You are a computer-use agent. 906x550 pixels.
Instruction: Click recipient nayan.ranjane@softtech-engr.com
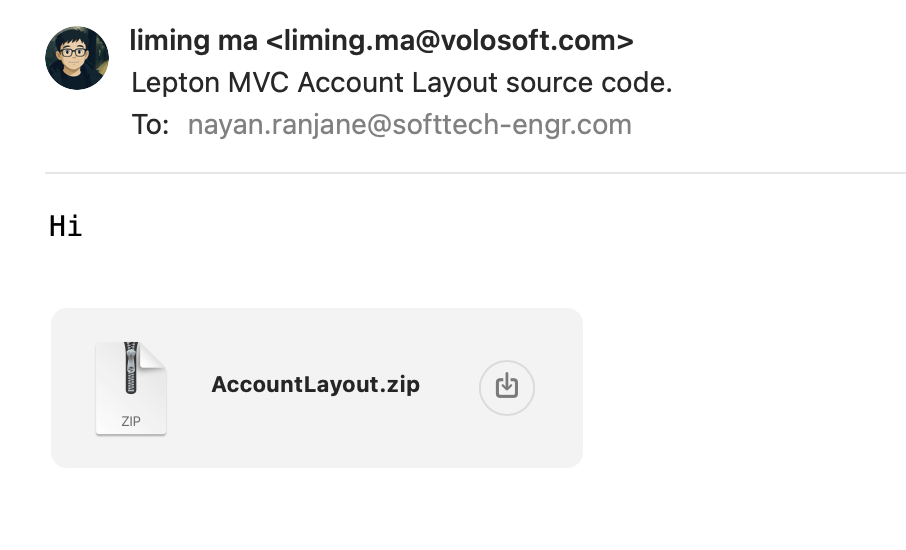pyautogui.click(x=409, y=125)
